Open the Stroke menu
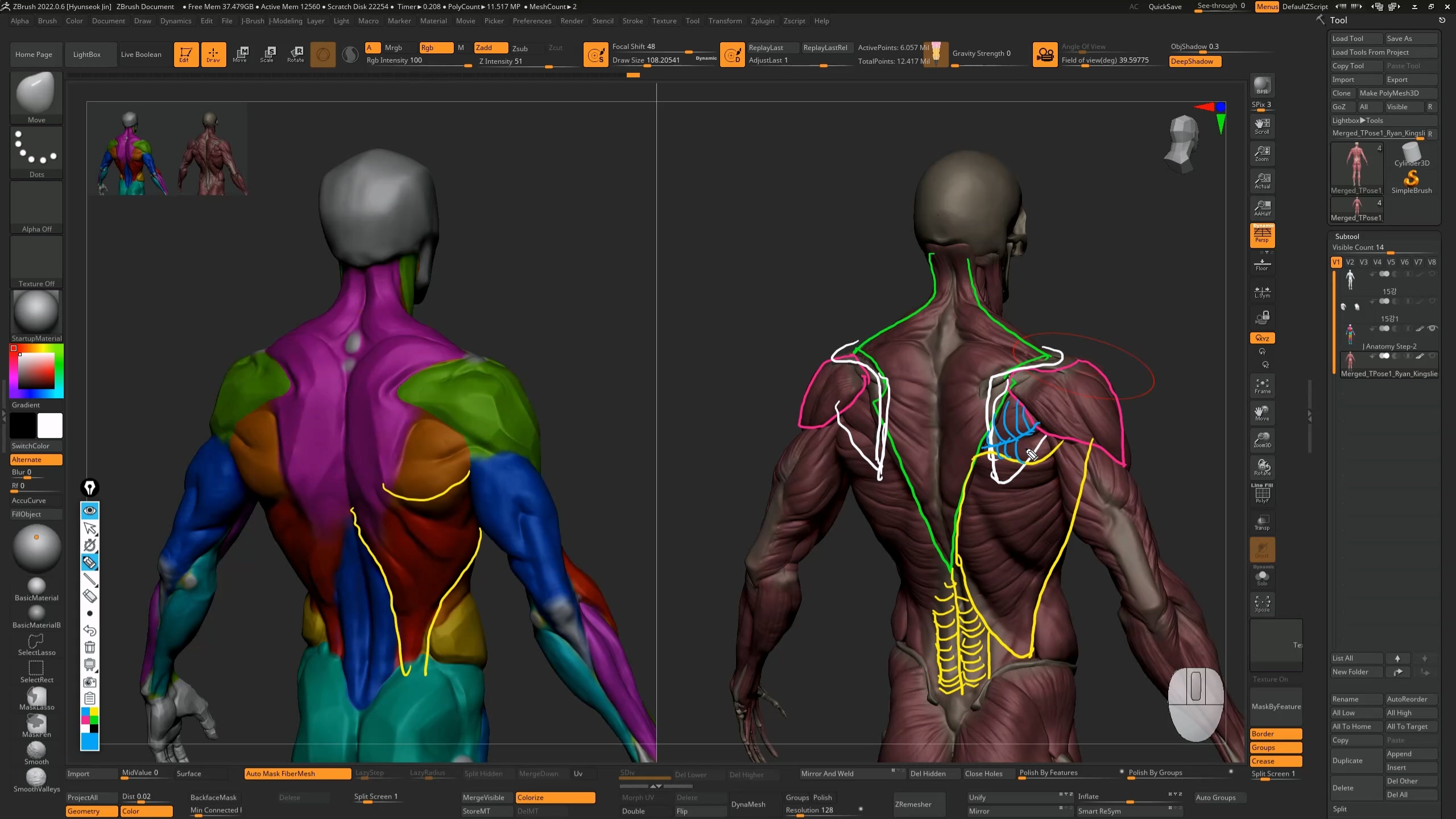1456x819 pixels. click(x=632, y=20)
